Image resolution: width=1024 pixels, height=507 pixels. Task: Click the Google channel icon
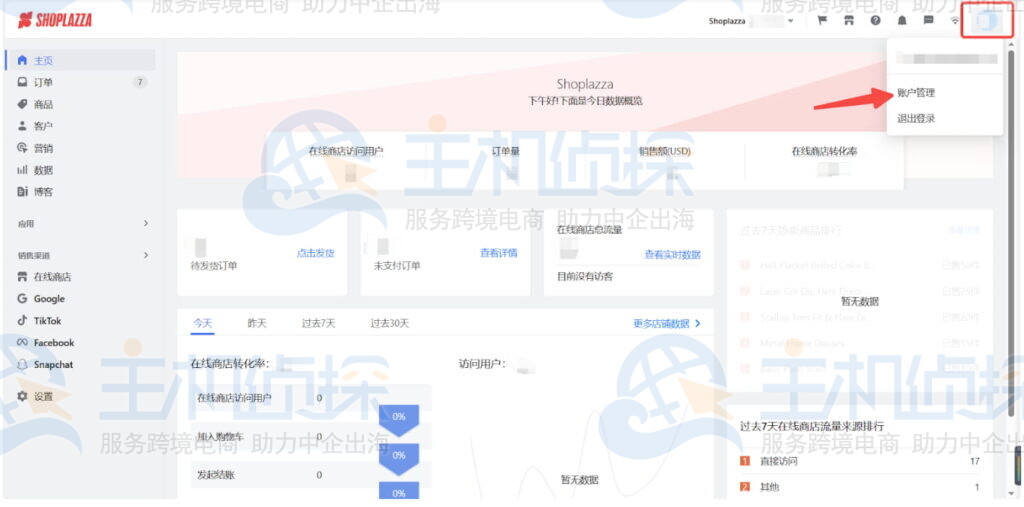(x=22, y=299)
